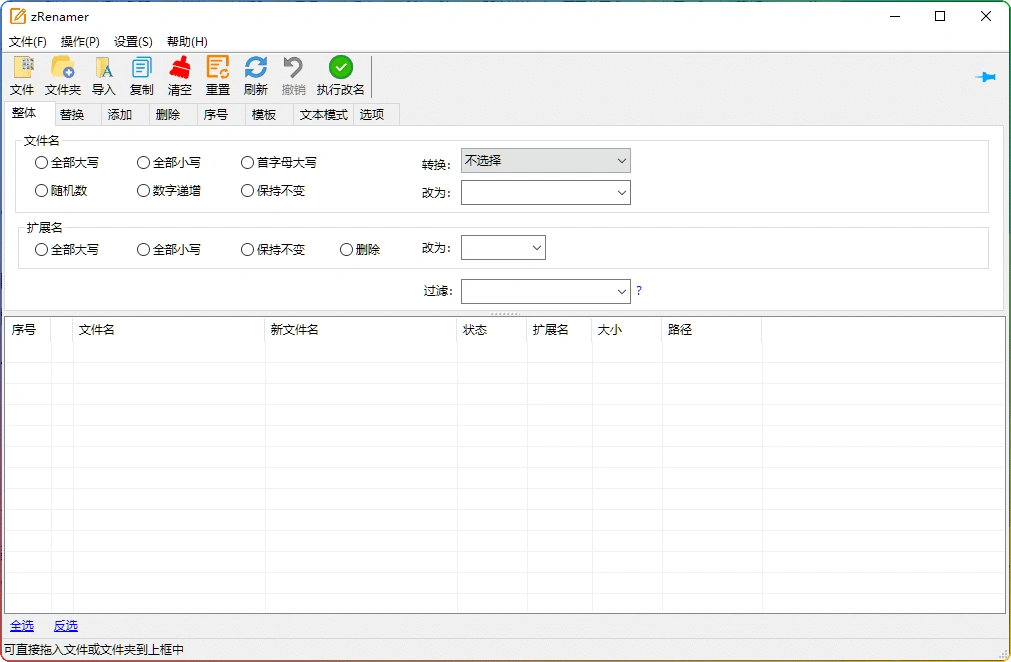Expand the extension 改为 dropdown
This screenshot has height=662, width=1011.
click(503, 247)
